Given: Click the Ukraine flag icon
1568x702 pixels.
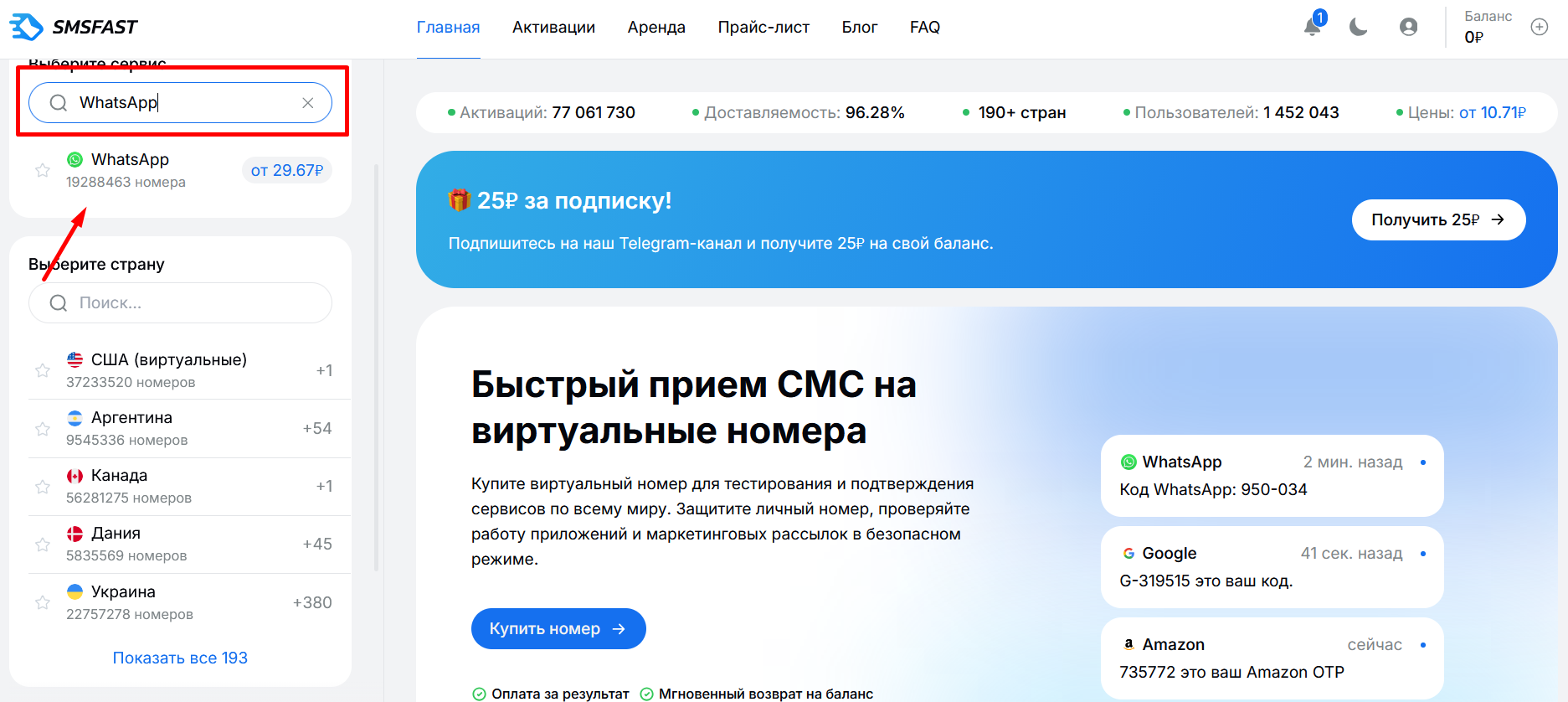Looking at the screenshot, I should (75, 591).
